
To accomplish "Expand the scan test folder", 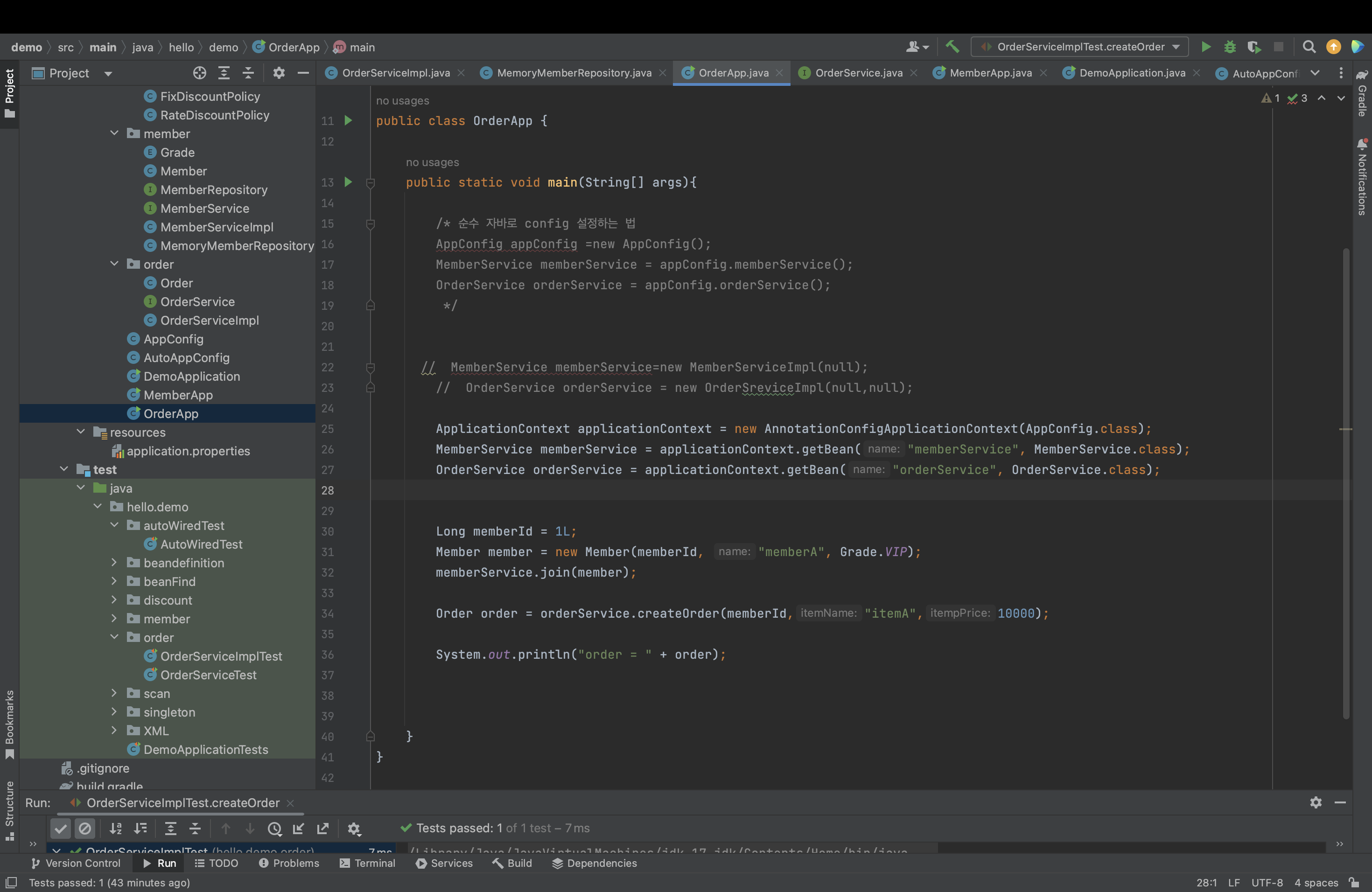I will point(114,693).
